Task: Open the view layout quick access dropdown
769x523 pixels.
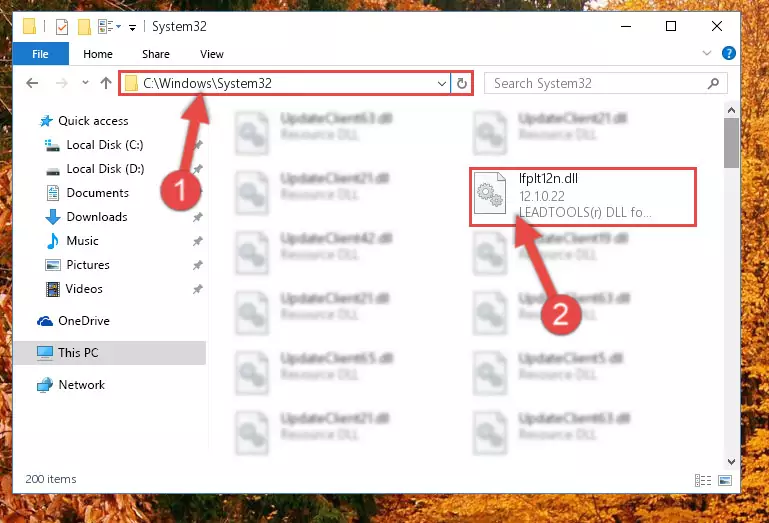Action: [x=109, y=26]
